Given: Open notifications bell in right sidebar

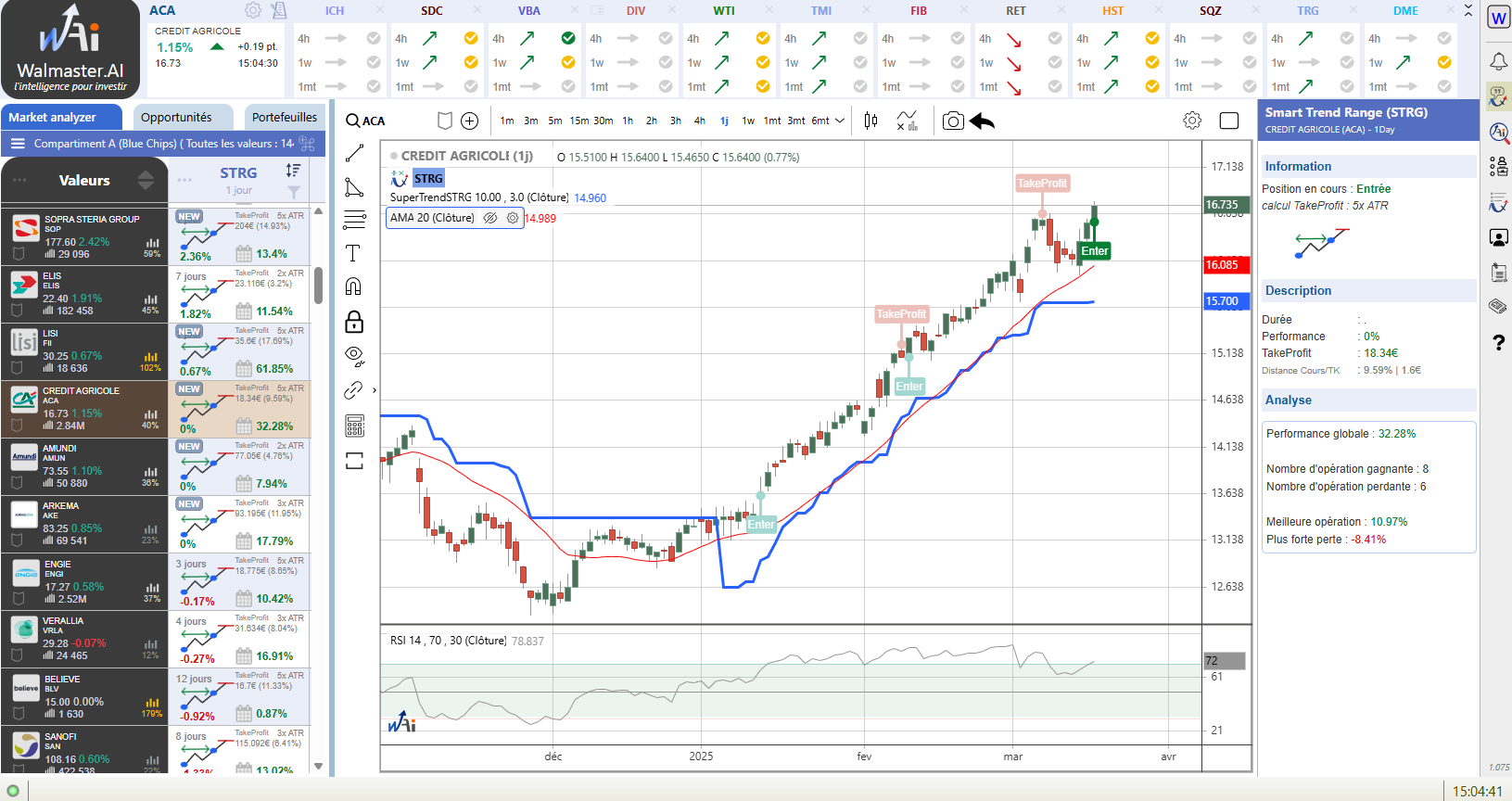Looking at the screenshot, I should 1498,61.
